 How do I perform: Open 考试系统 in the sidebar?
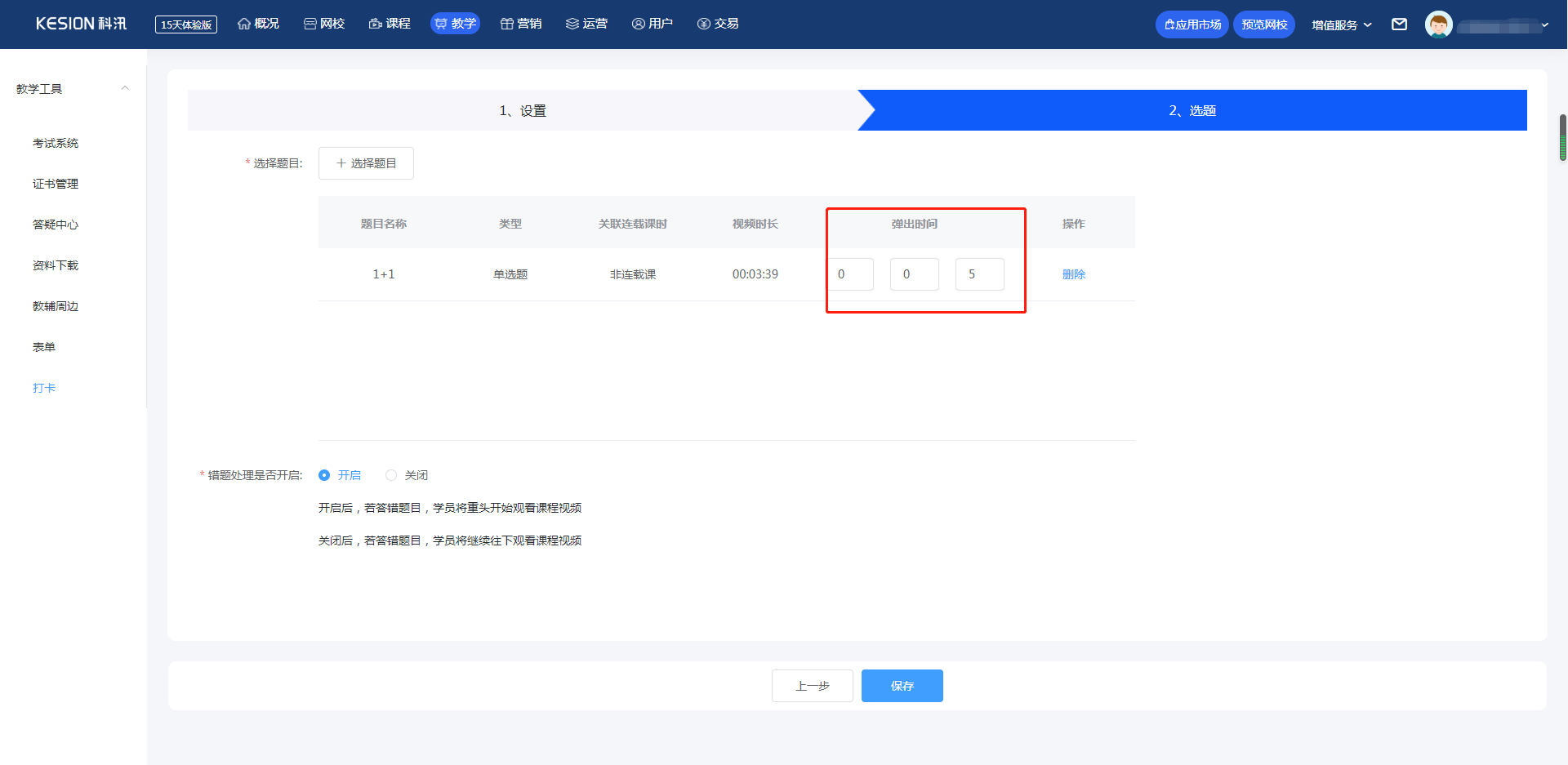[56, 143]
